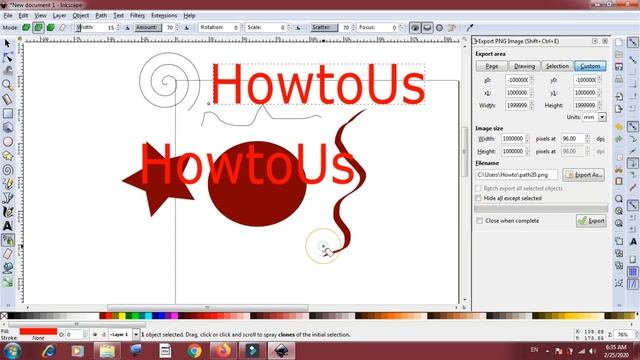Image resolution: width=640 pixels, height=360 pixels.
Task: Set export area to Selection
Action: point(557,66)
